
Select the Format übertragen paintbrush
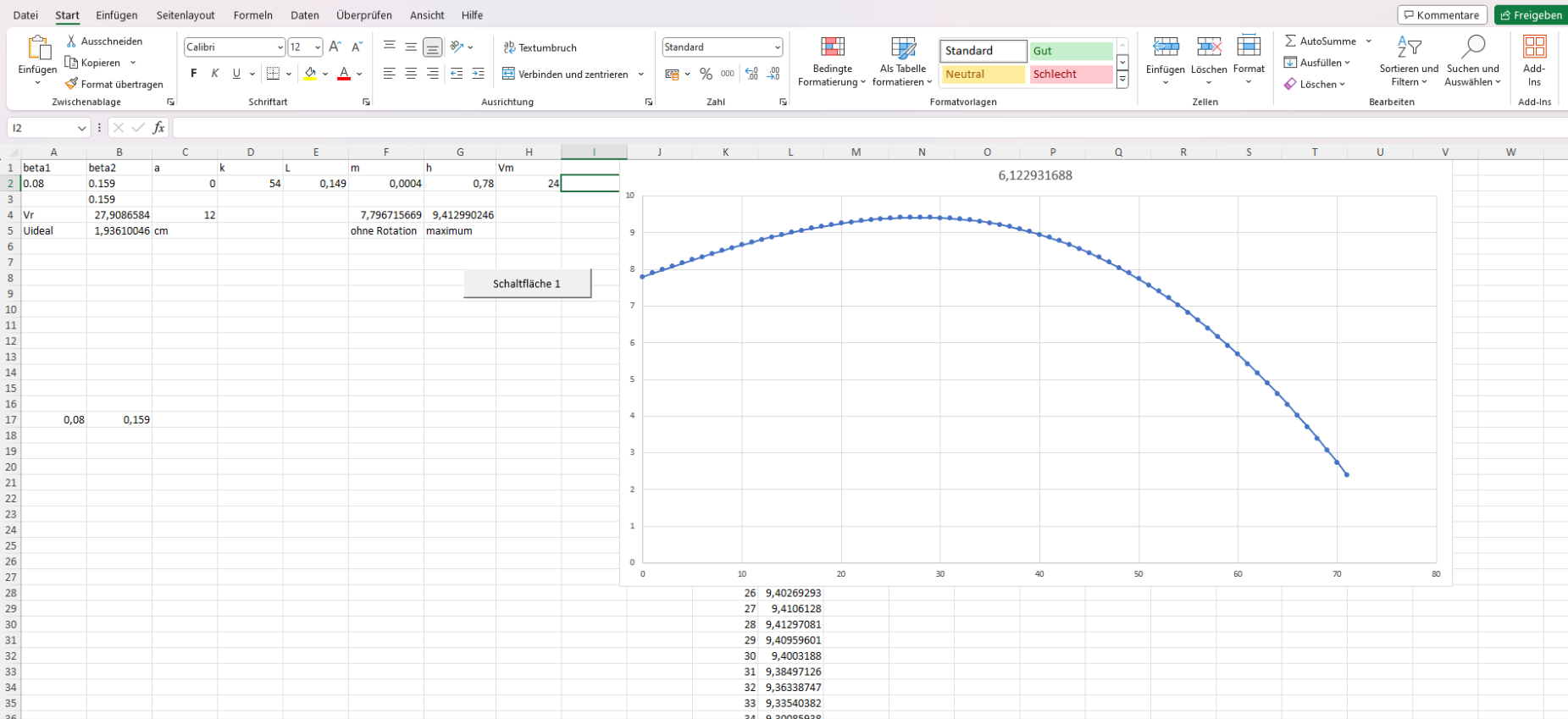coord(72,84)
